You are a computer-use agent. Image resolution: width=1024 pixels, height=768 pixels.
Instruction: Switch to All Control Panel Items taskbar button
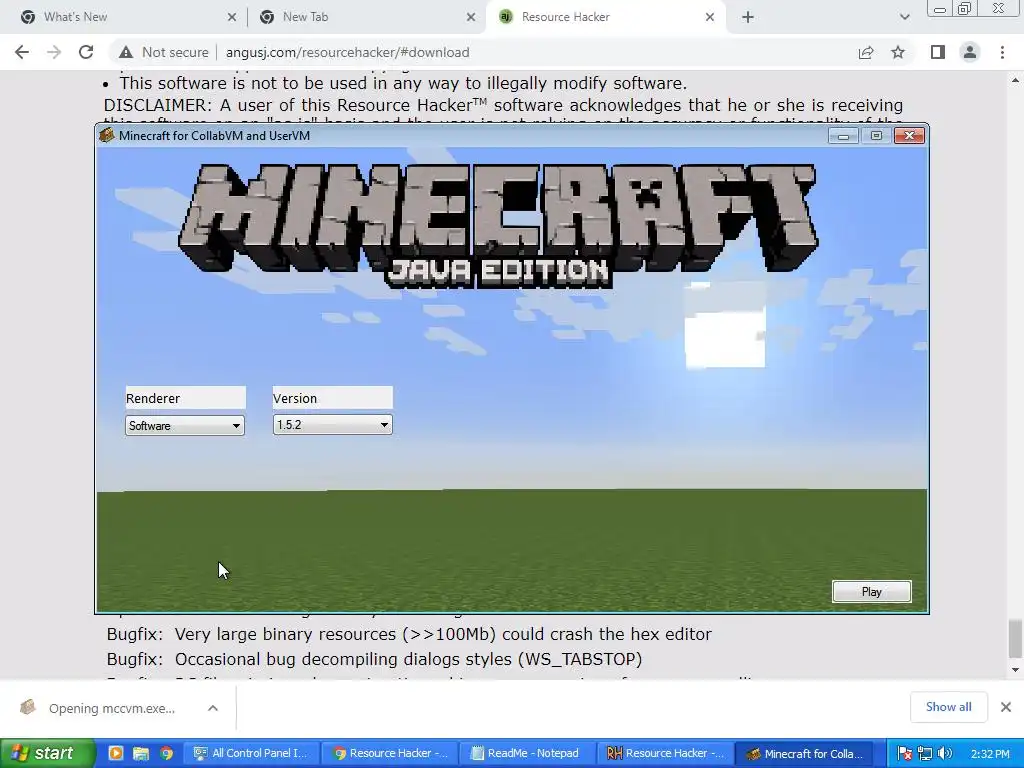[x=252, y=753]
